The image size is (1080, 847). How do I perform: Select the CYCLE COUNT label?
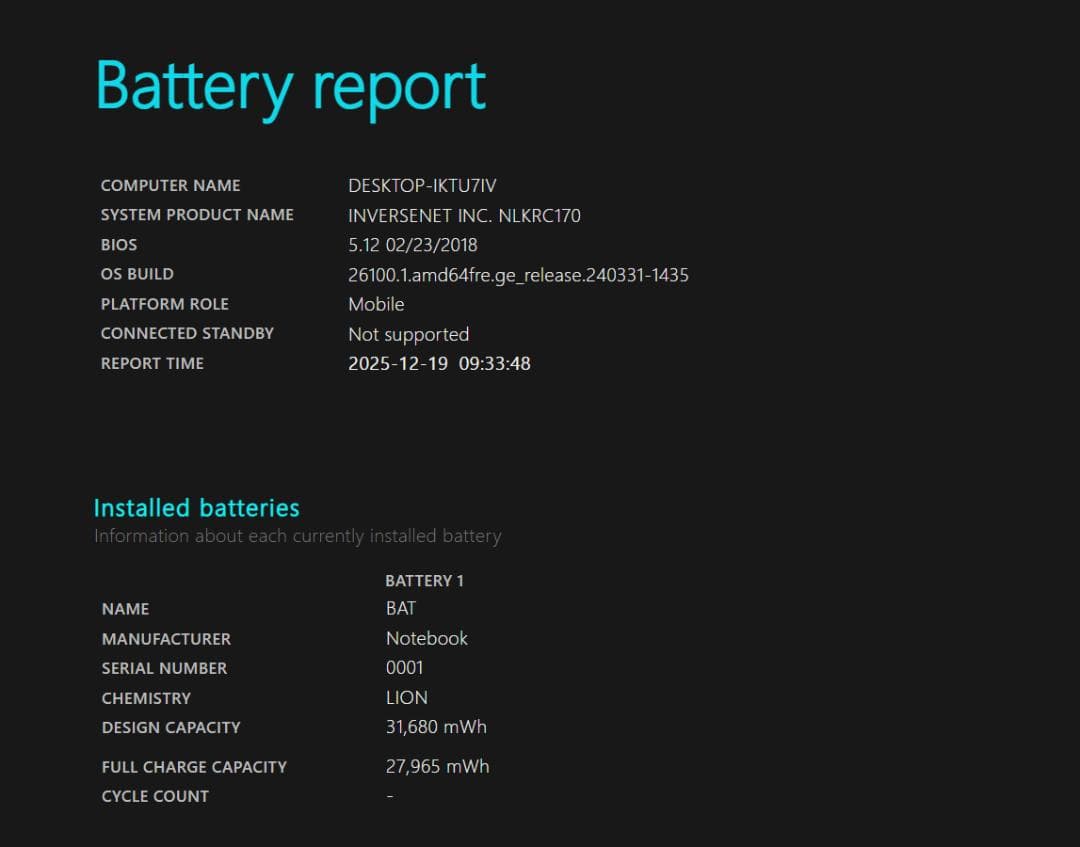pyautogui.click(x=155, y=796)
